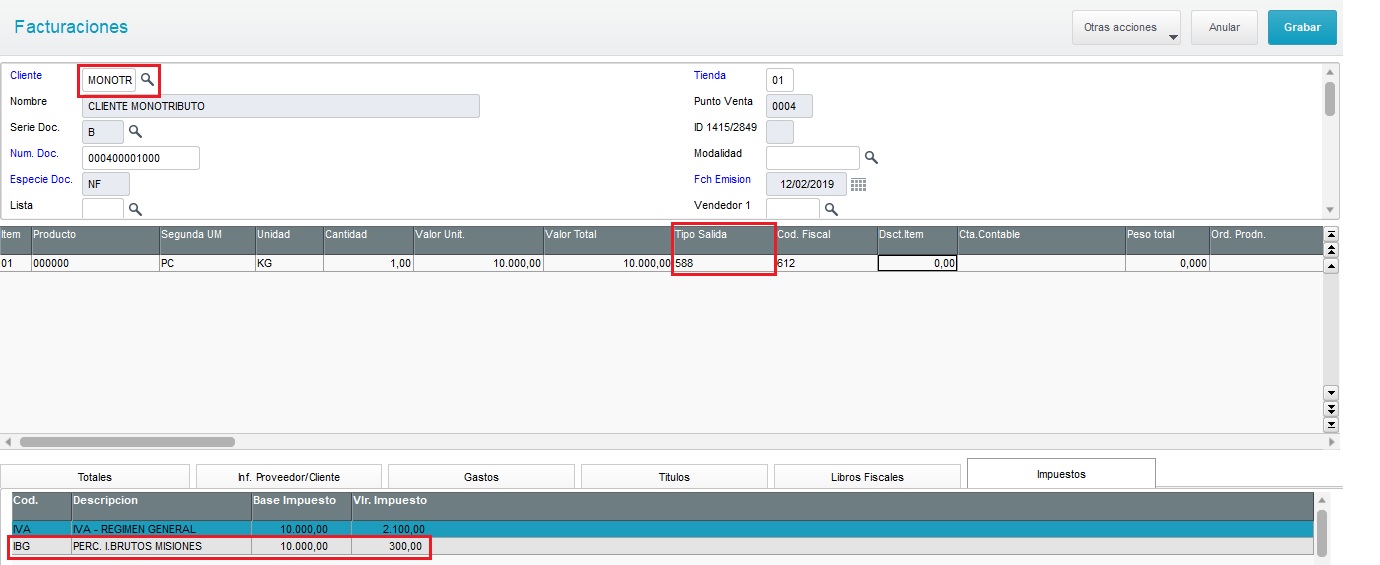This screenshot has width=1380, height=565.
Task: Switch to the Totales tab
Action: [95, 477]
